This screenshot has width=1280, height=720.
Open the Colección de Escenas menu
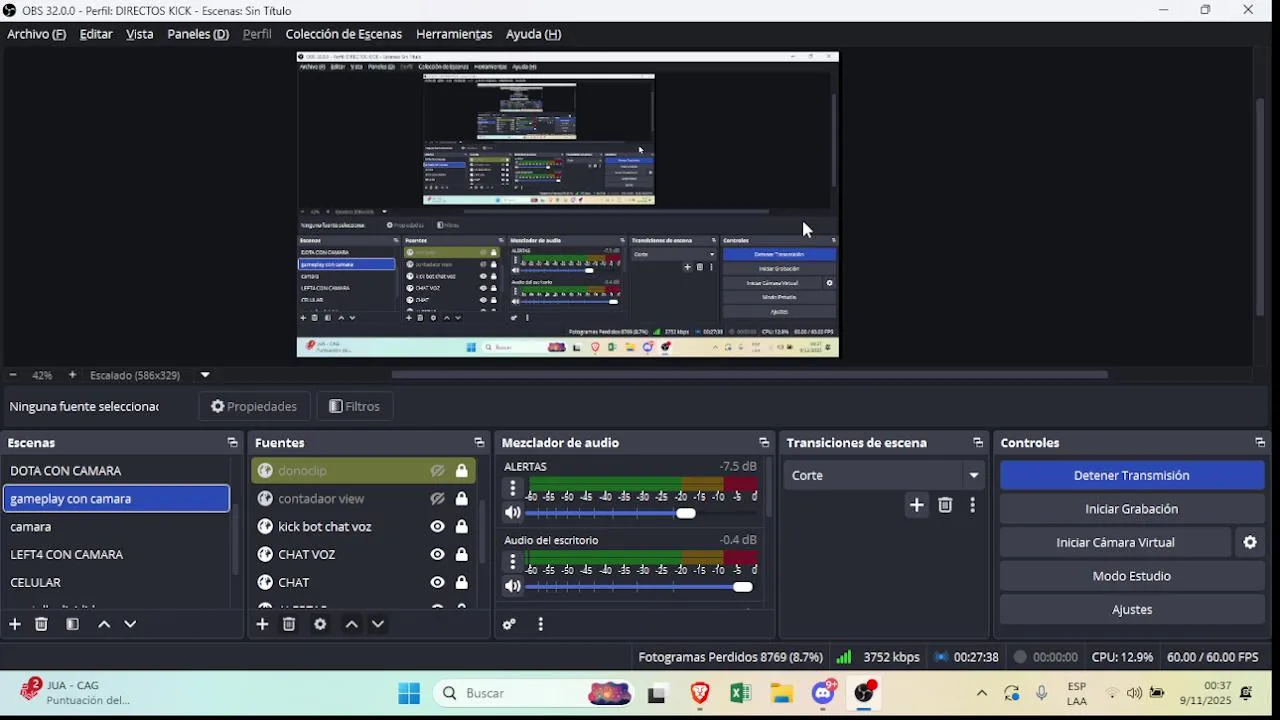click(x=344, y=34)
